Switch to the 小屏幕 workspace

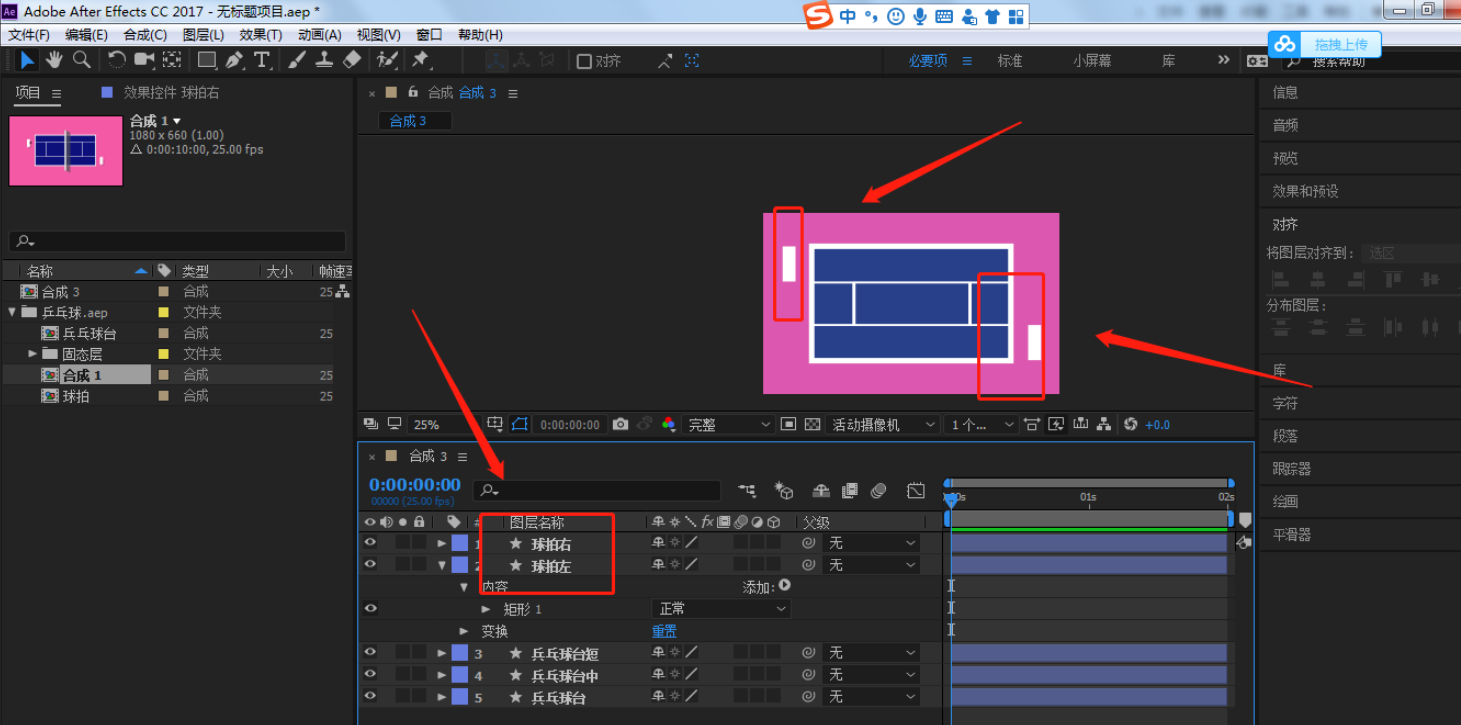pyautogui.click(x=1092, y=61)
